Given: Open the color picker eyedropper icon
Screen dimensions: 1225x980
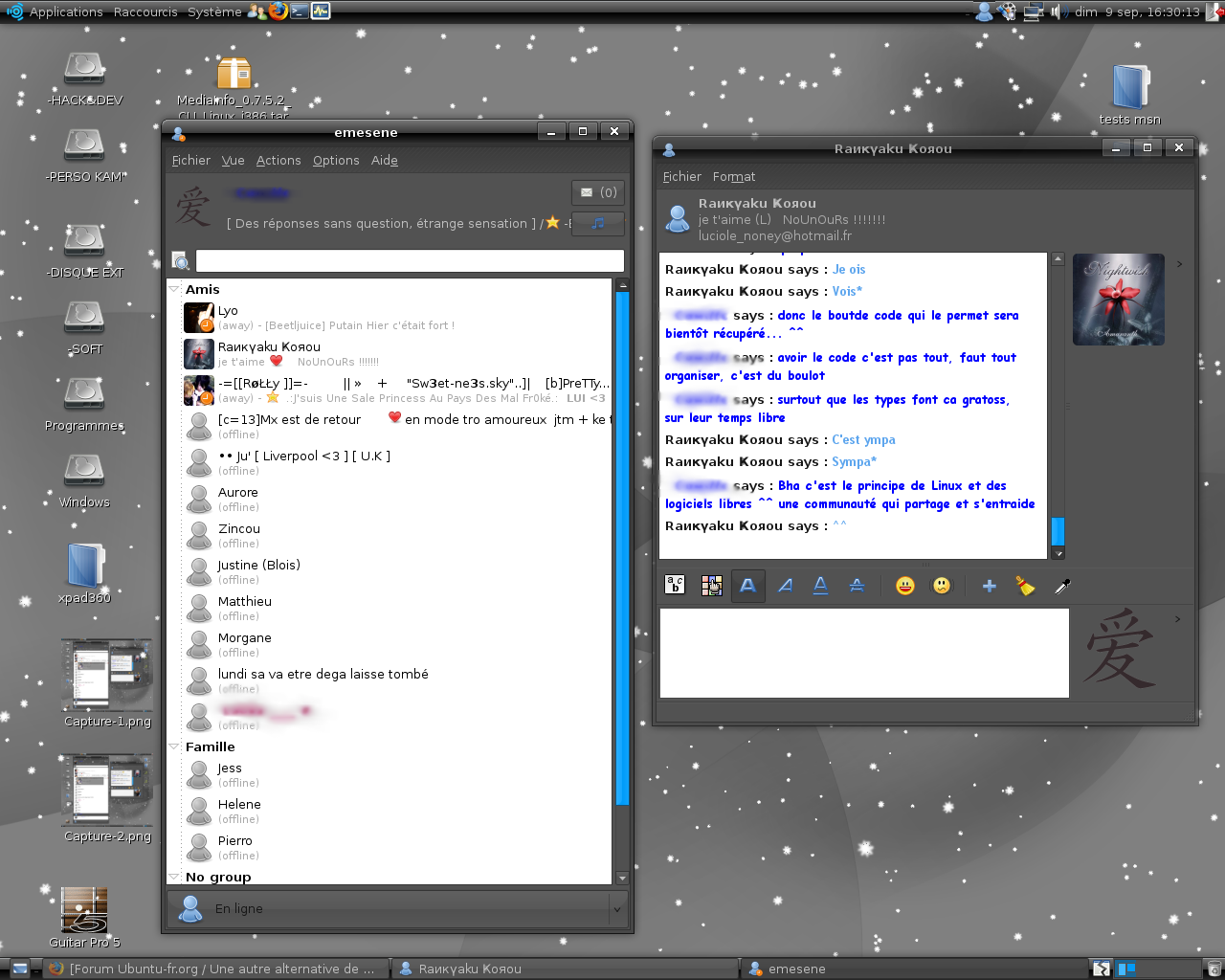Looking at the screenshot, I should click(x=1061, y=586).
